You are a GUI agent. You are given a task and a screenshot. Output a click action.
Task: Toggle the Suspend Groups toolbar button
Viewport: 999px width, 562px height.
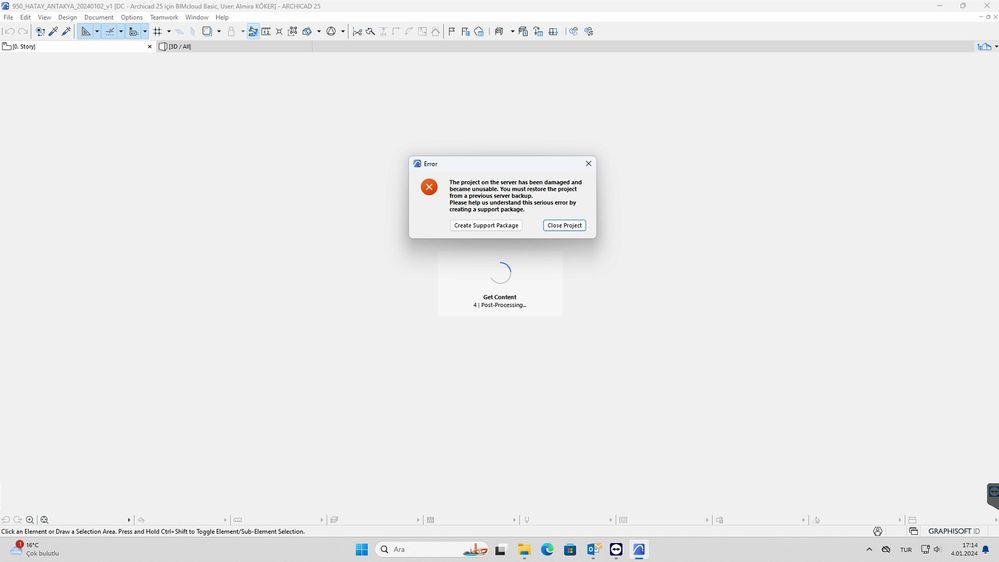(253, 31)
